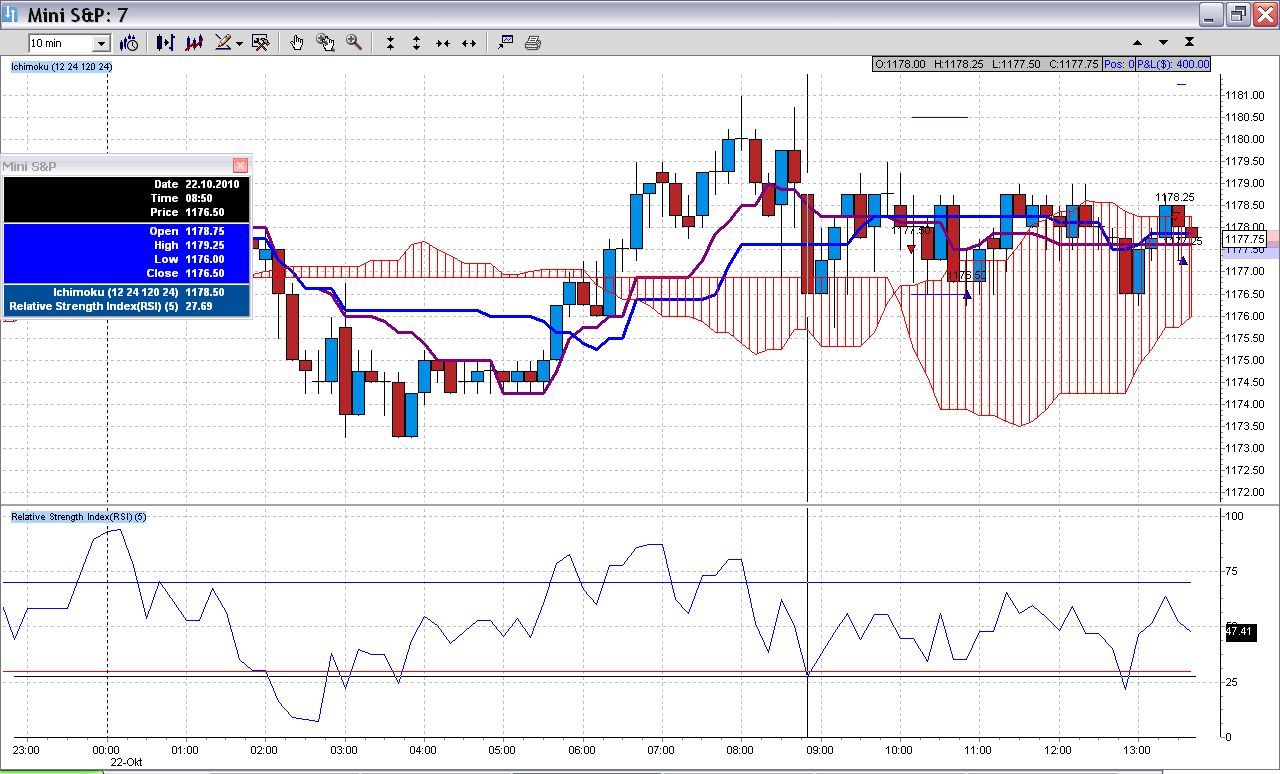
Task: Compress the chart horizontally
Action: [x=442, y=43]
